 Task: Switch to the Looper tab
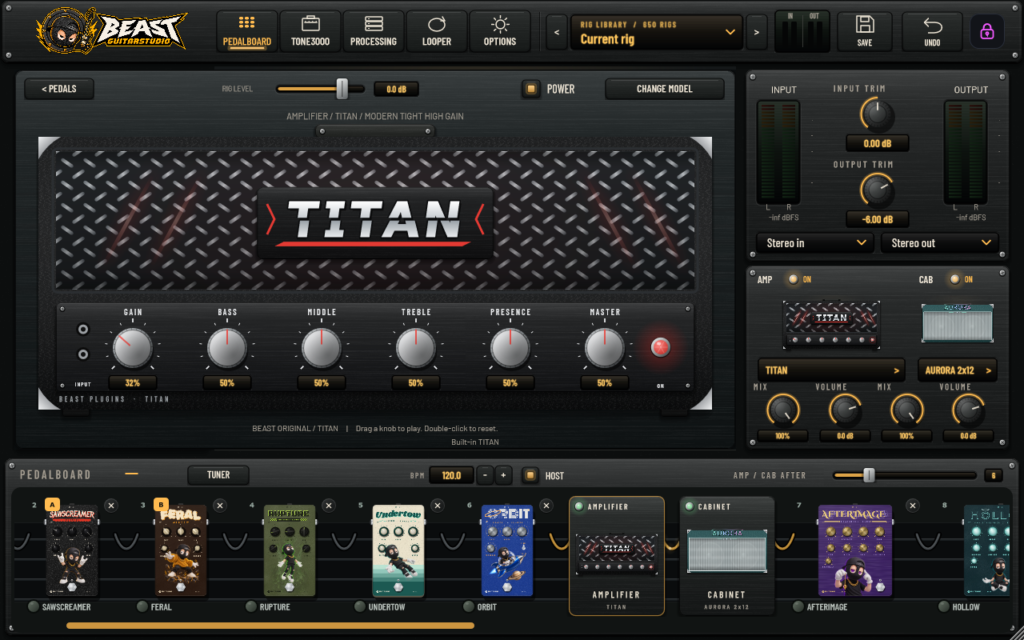[436, 31]
